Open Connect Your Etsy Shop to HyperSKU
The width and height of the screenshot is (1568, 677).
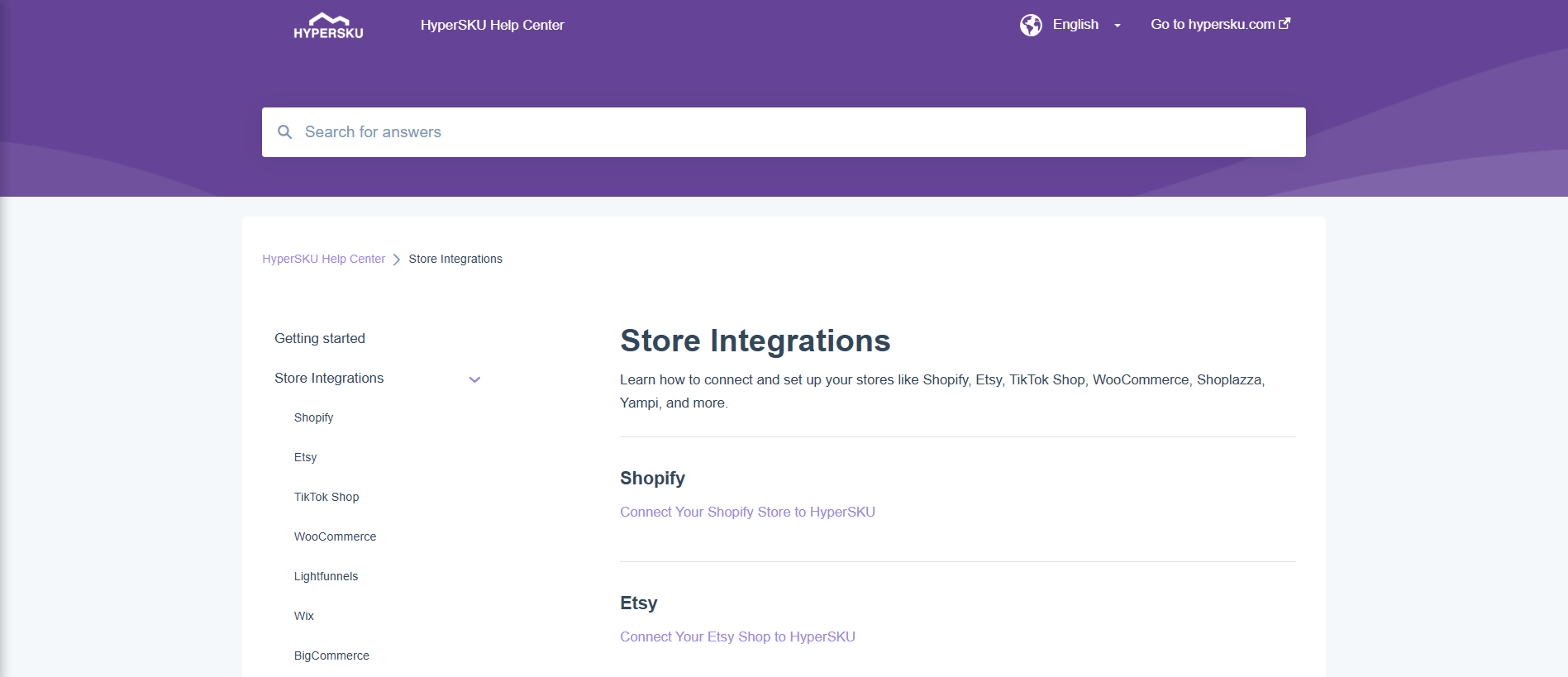click(737, 636)
